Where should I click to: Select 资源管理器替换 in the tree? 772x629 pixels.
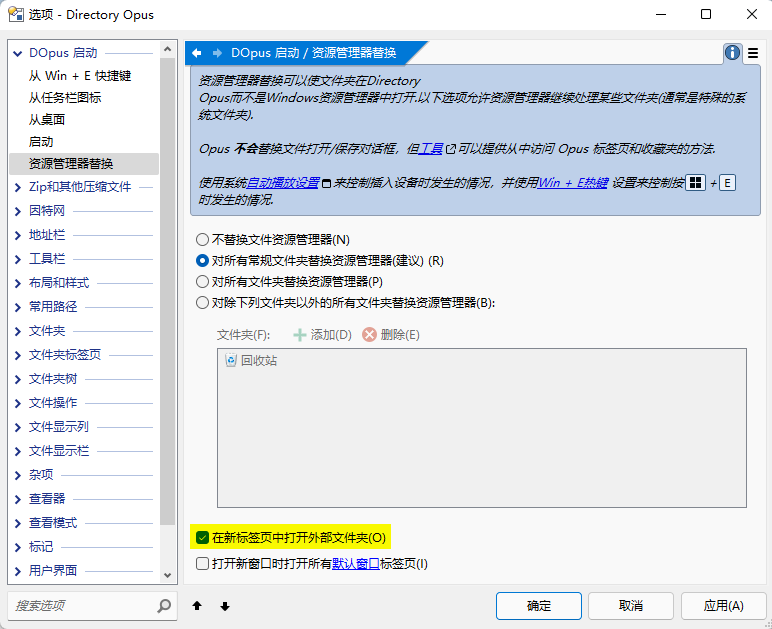pos(84,164)
